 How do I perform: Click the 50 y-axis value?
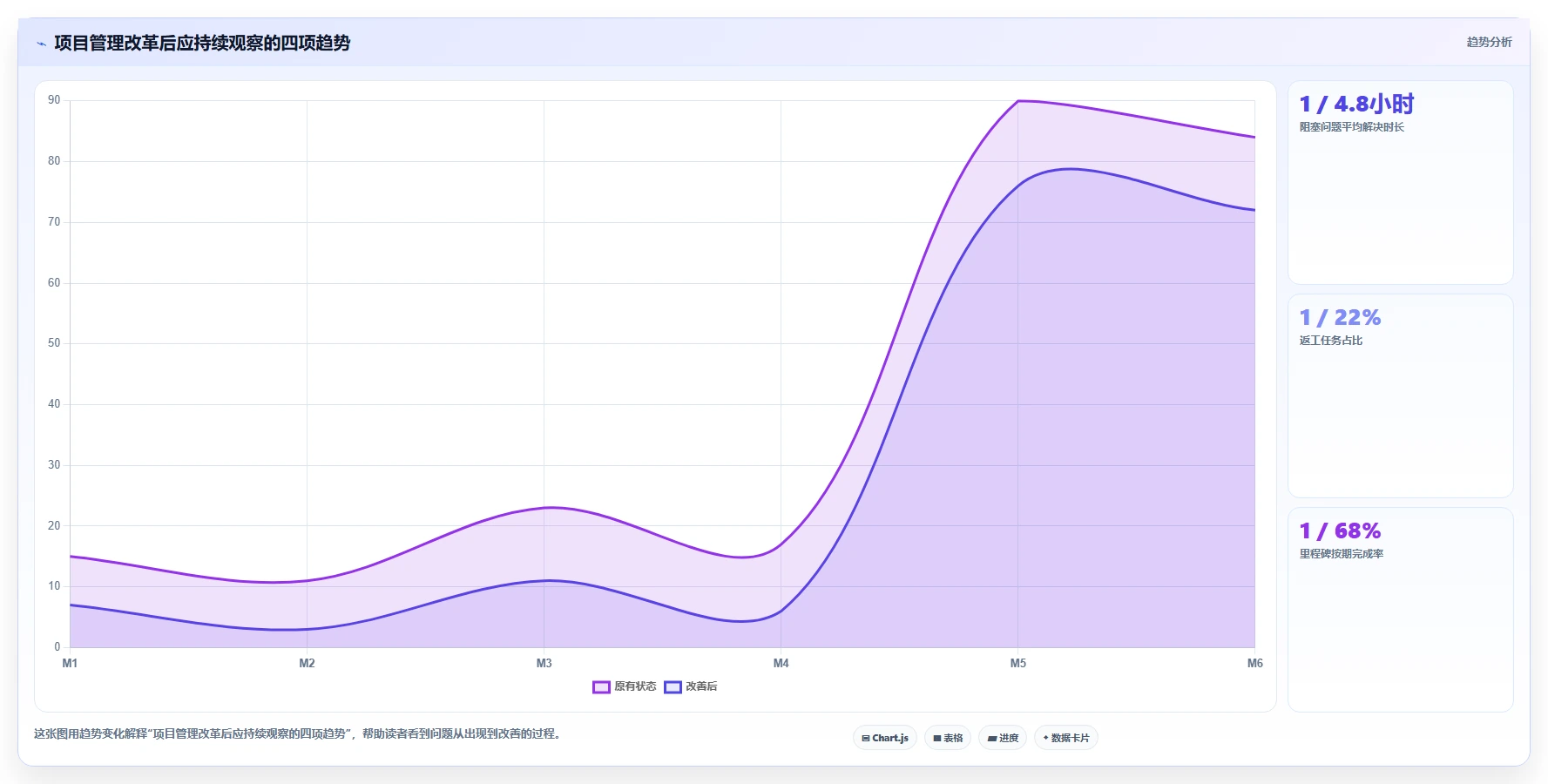click(x=54, y=343)
